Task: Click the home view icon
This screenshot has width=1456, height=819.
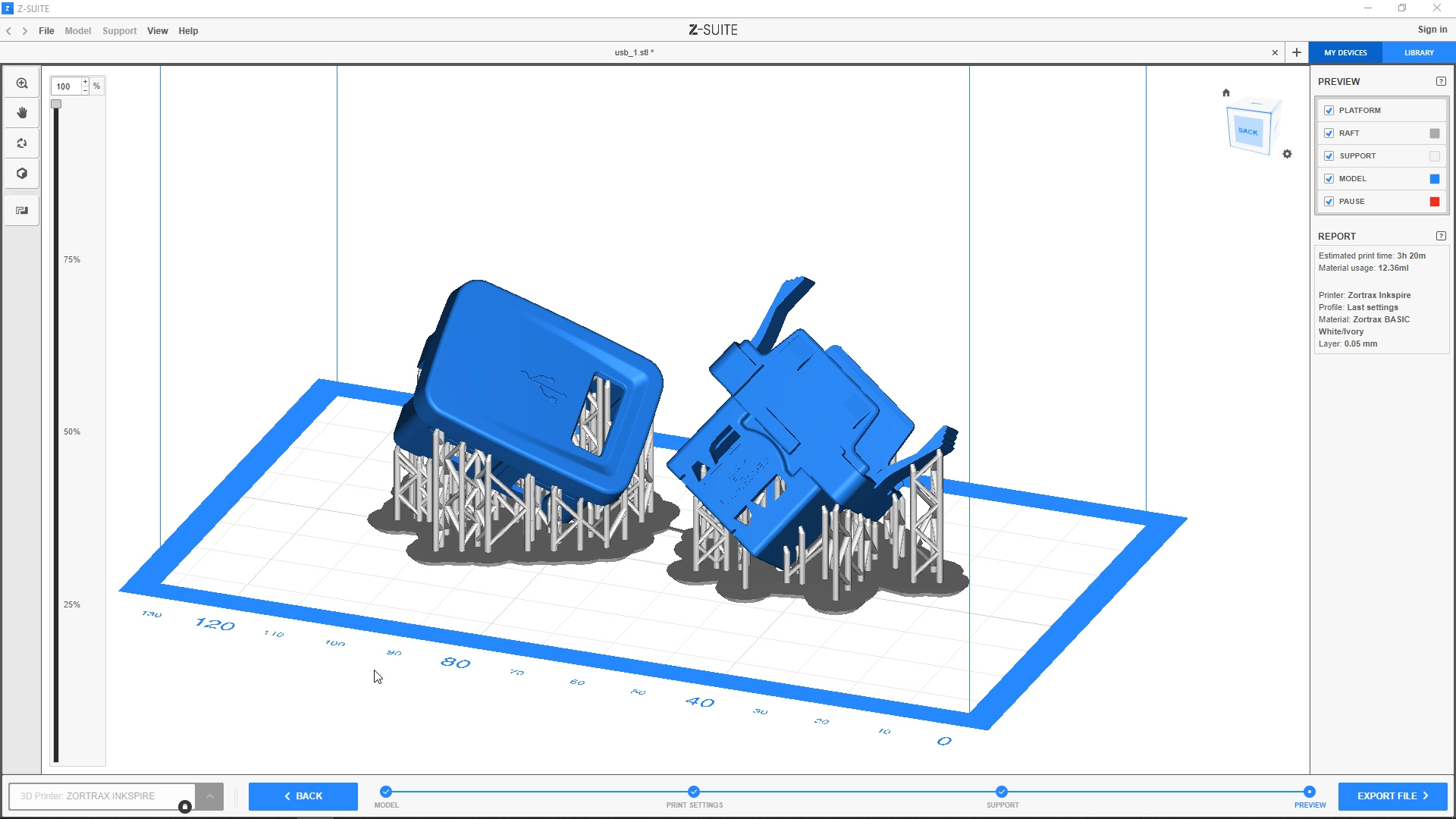Action: [1226, 93]
